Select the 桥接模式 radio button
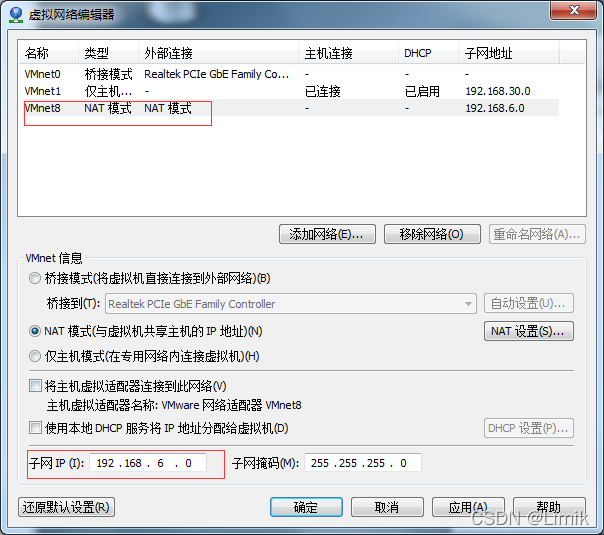604x535 pixels. [35, 278]
